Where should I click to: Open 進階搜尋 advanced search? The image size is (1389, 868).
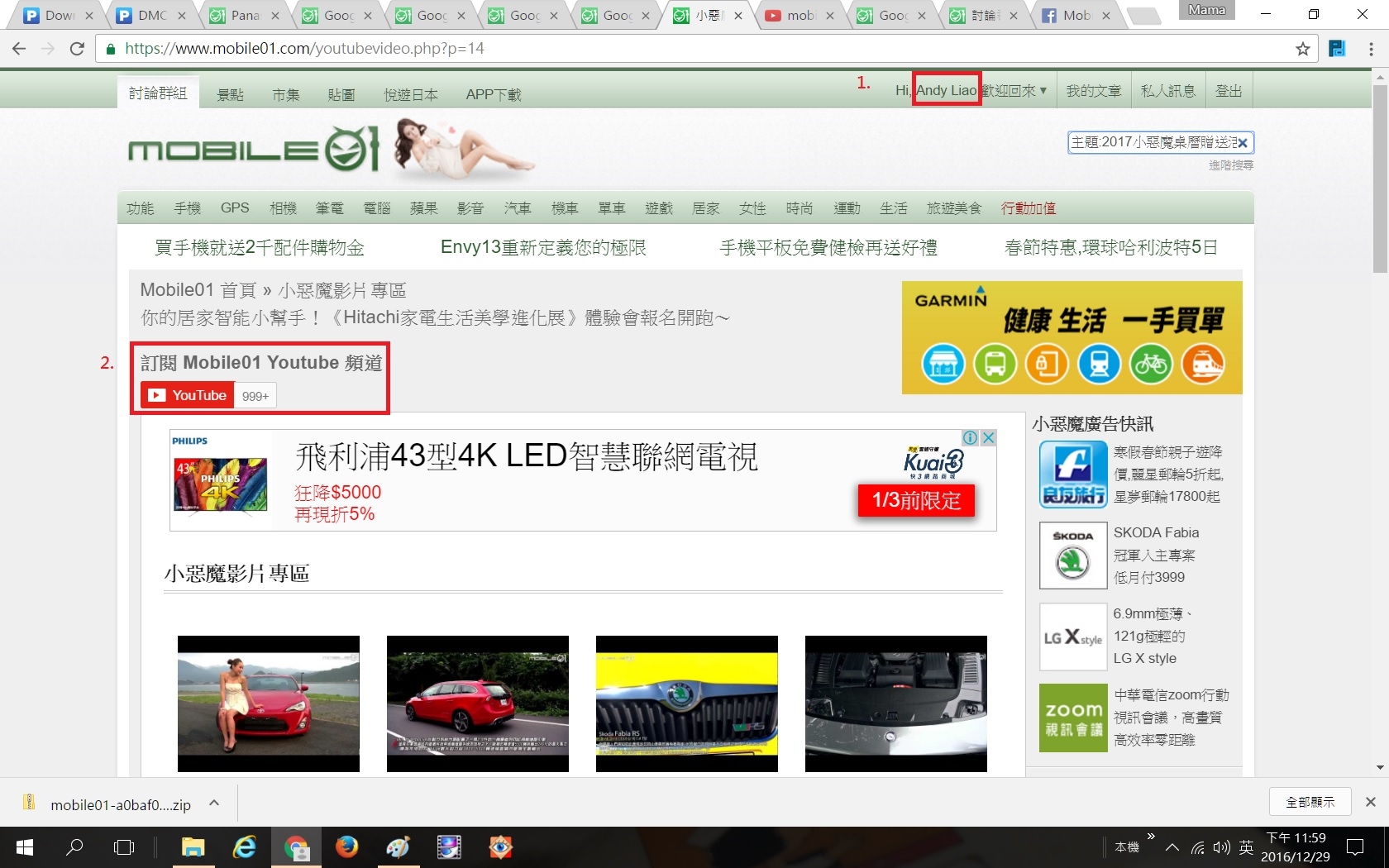(x=1231, y=165)
